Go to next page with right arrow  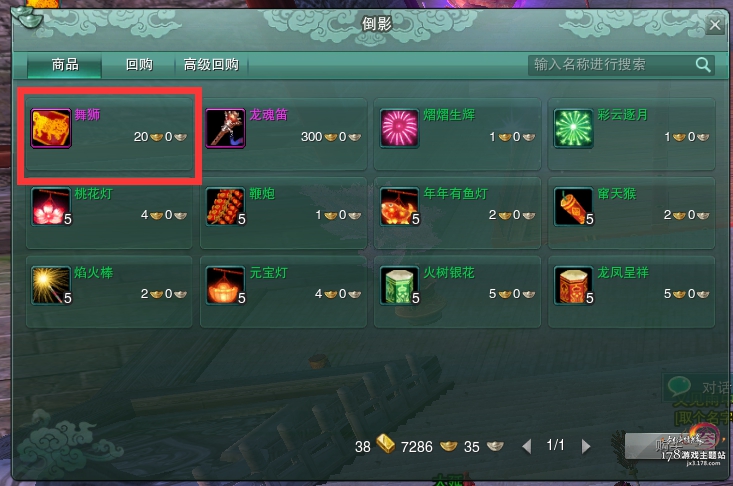point(586,446)
